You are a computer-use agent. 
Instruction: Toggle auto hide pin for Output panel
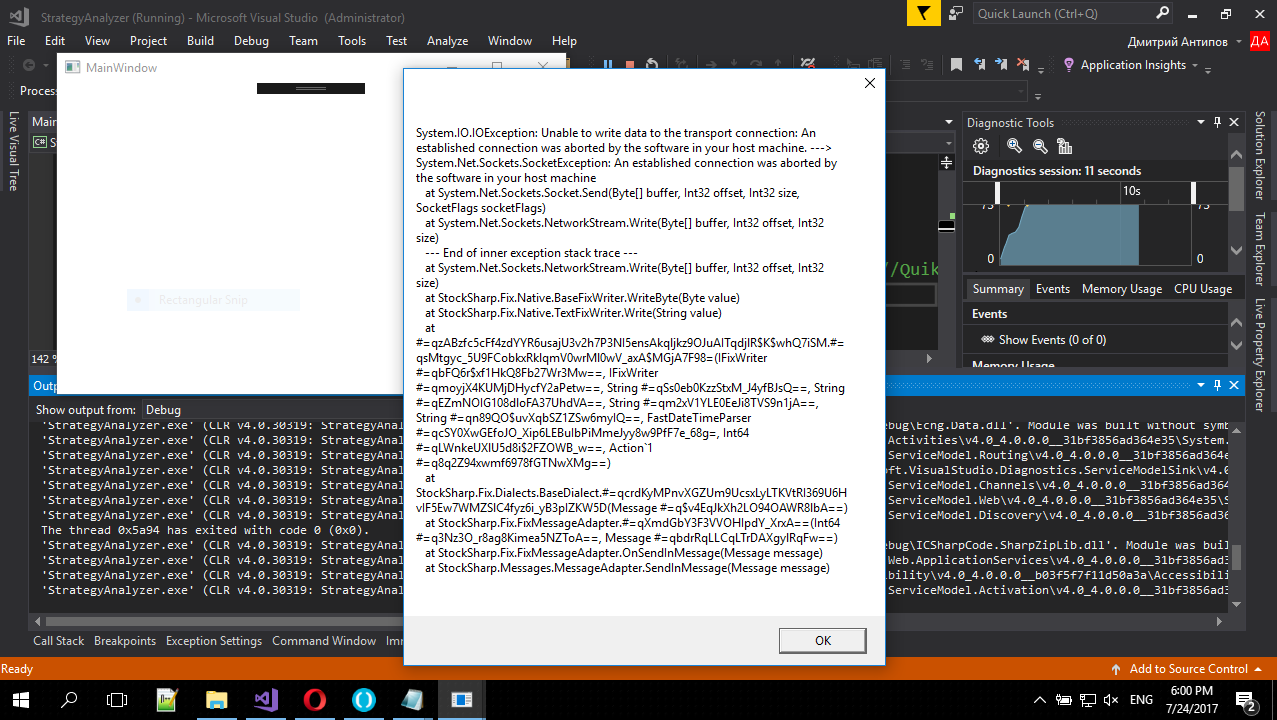coord(1216,385)
